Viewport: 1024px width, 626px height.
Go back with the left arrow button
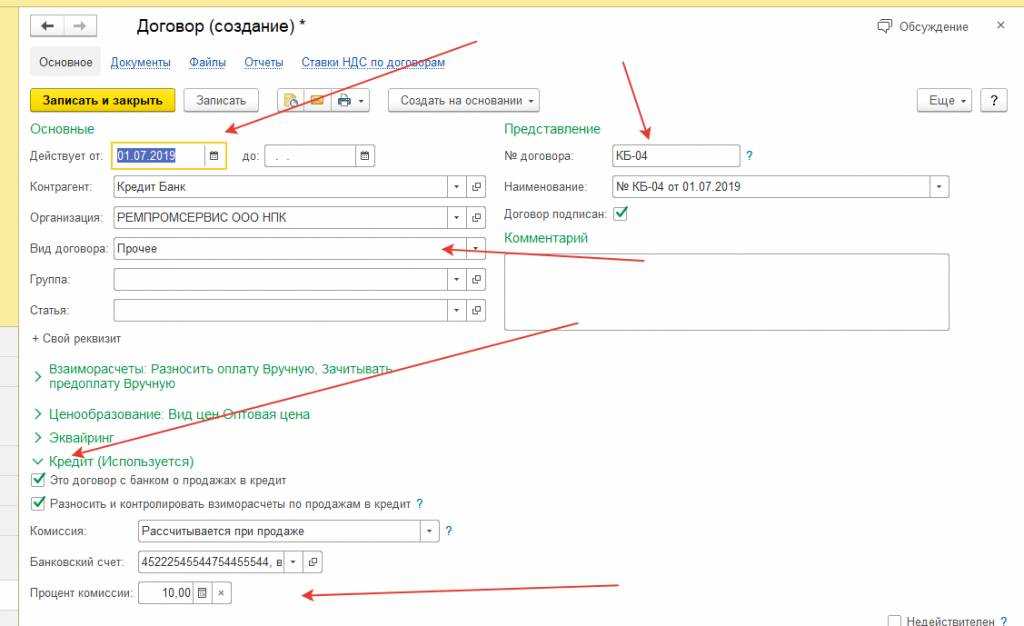[x=47, y=26]
